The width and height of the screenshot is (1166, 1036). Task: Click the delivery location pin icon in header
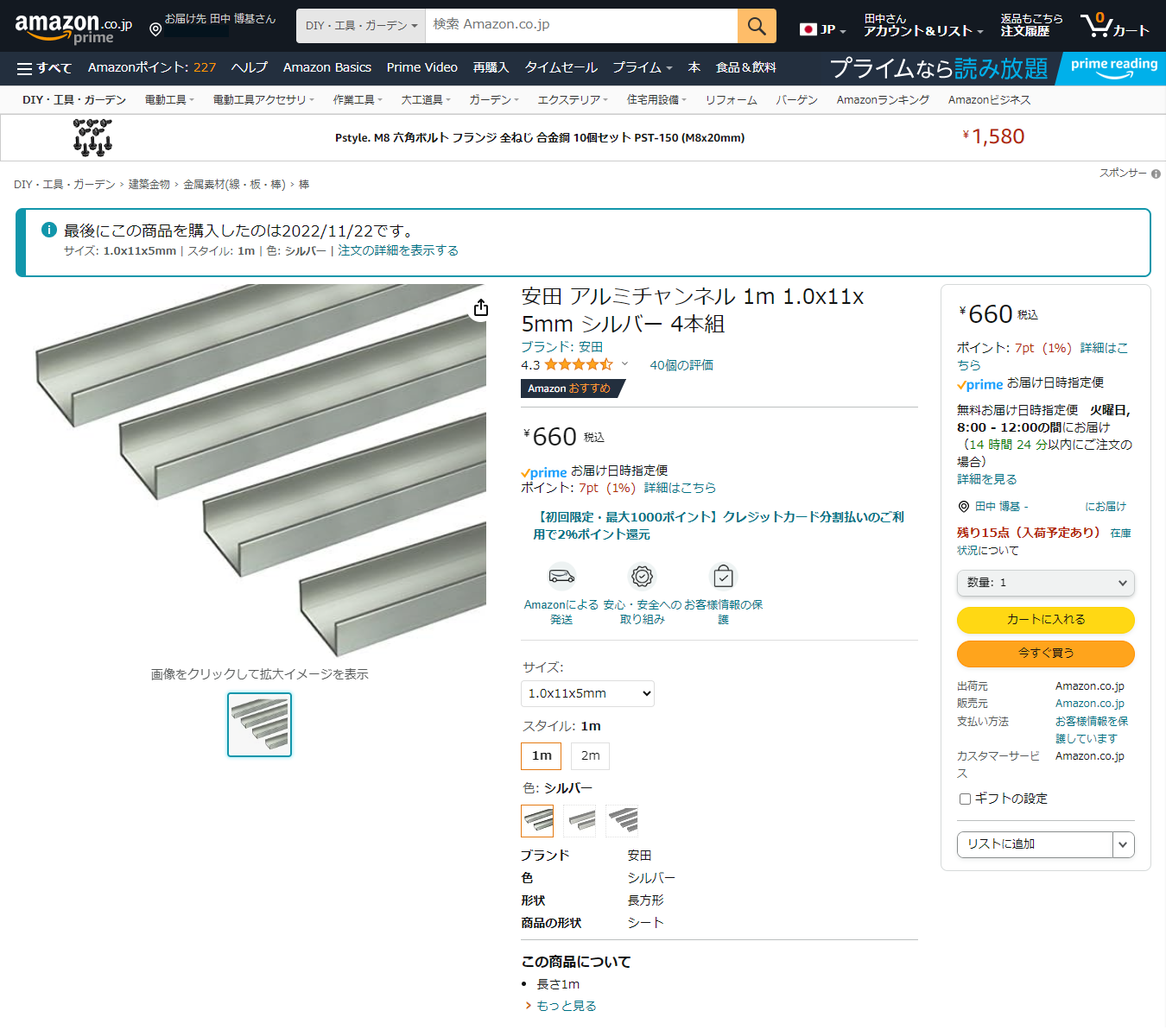pyautogui.click(x=155, y=30)
